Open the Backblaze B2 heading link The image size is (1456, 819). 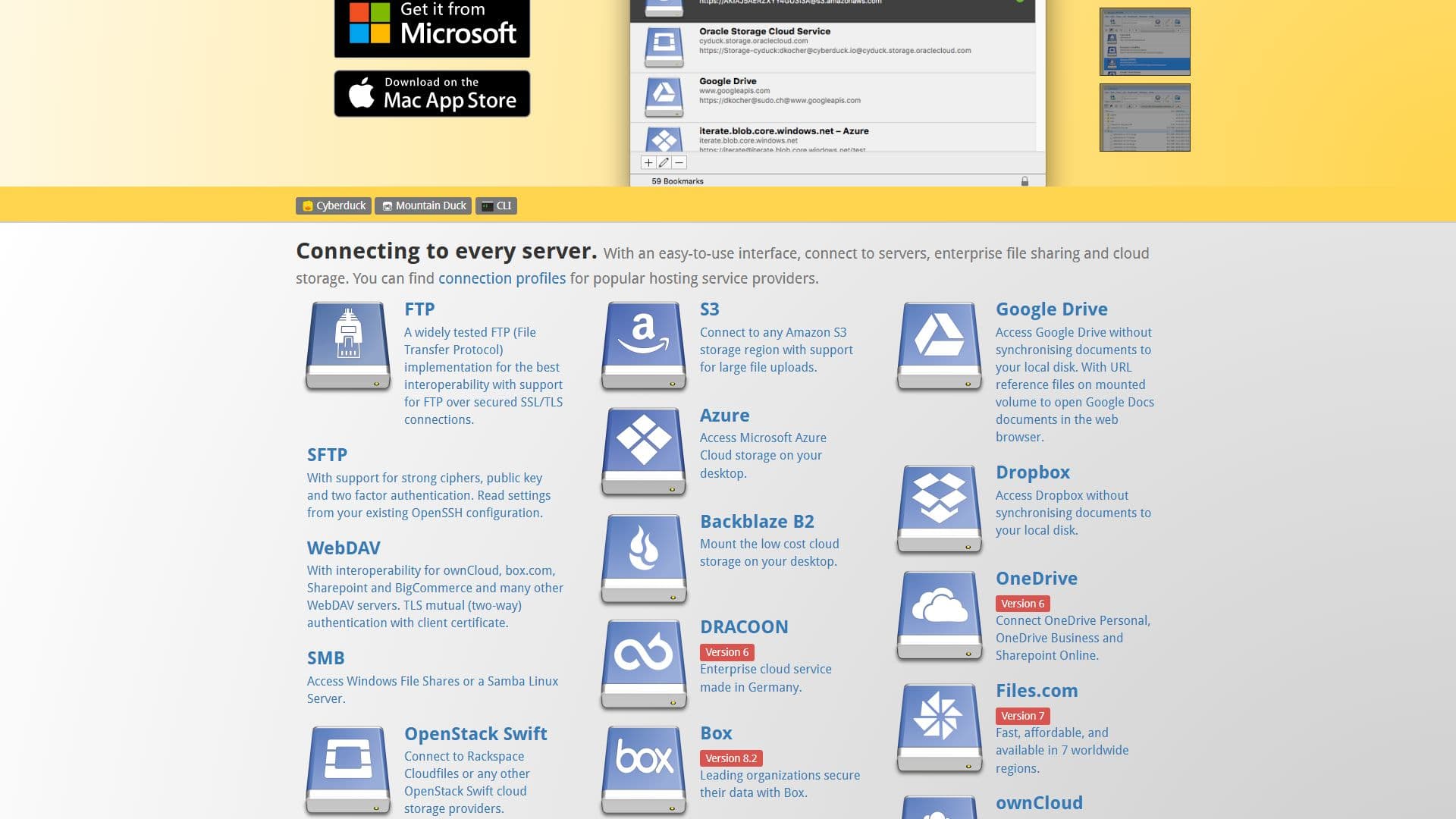coord(757,522)
